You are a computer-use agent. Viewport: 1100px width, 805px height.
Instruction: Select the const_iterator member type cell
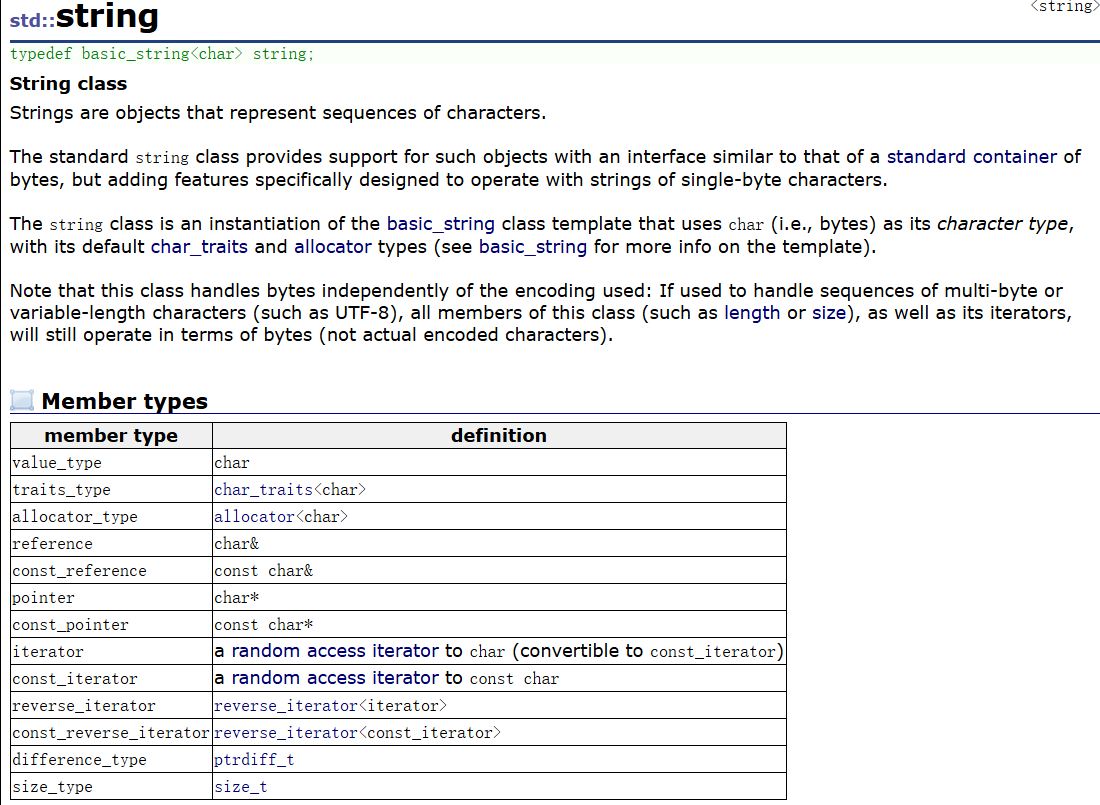tap(112, 679)
